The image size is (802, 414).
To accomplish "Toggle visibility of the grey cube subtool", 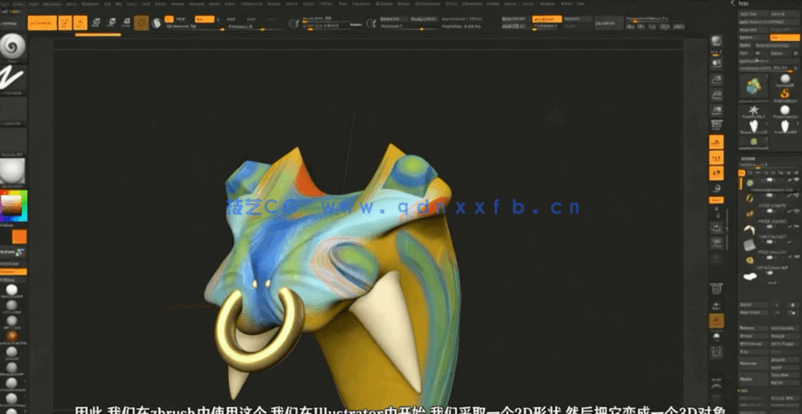I will 796,242.
